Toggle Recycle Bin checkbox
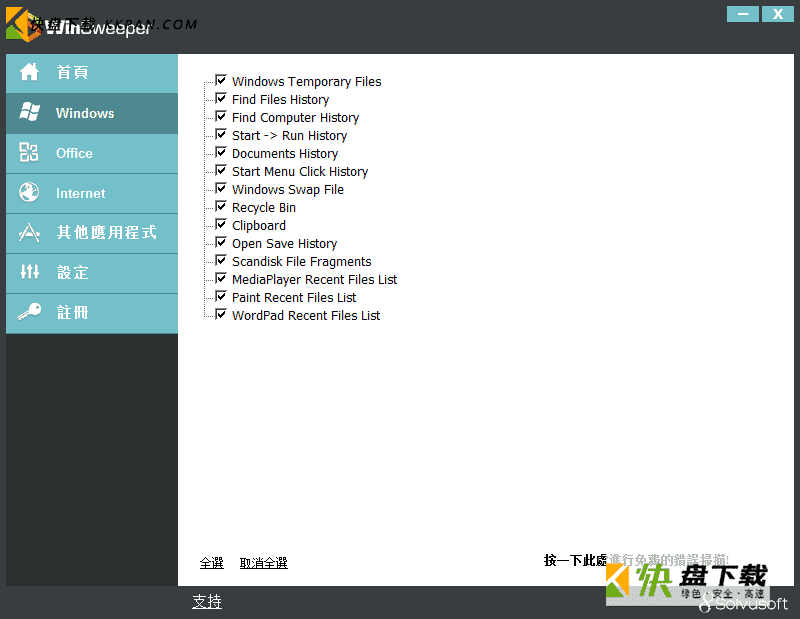This screenshot has height=619, width=800. click(221, 206)
